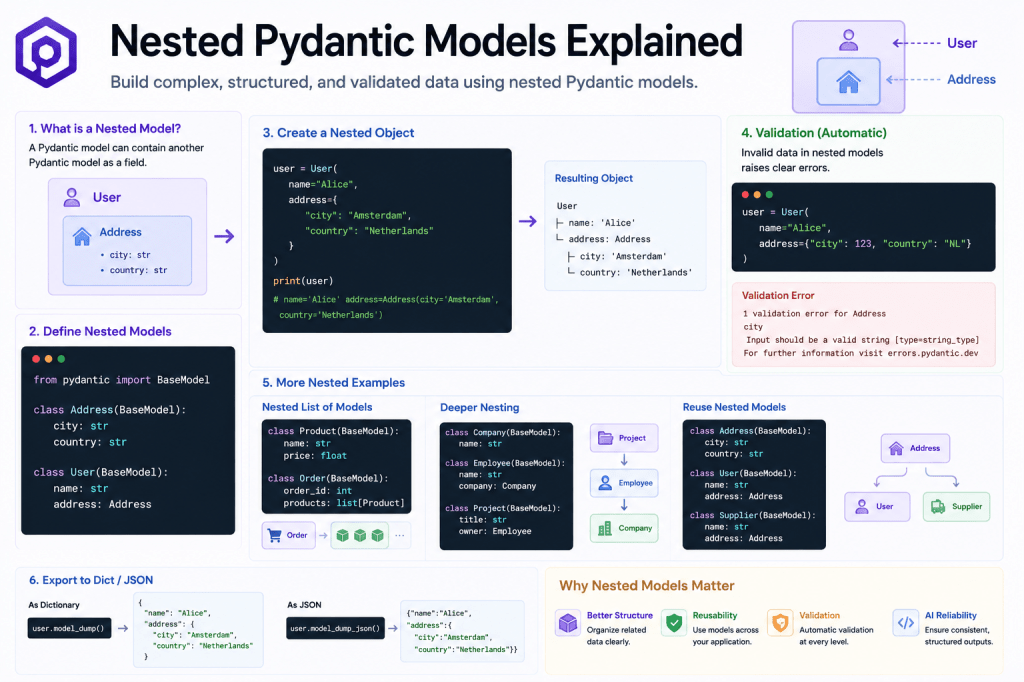Click city: 'Amsterdam' in the Resulting Object tree

point(623,257)
